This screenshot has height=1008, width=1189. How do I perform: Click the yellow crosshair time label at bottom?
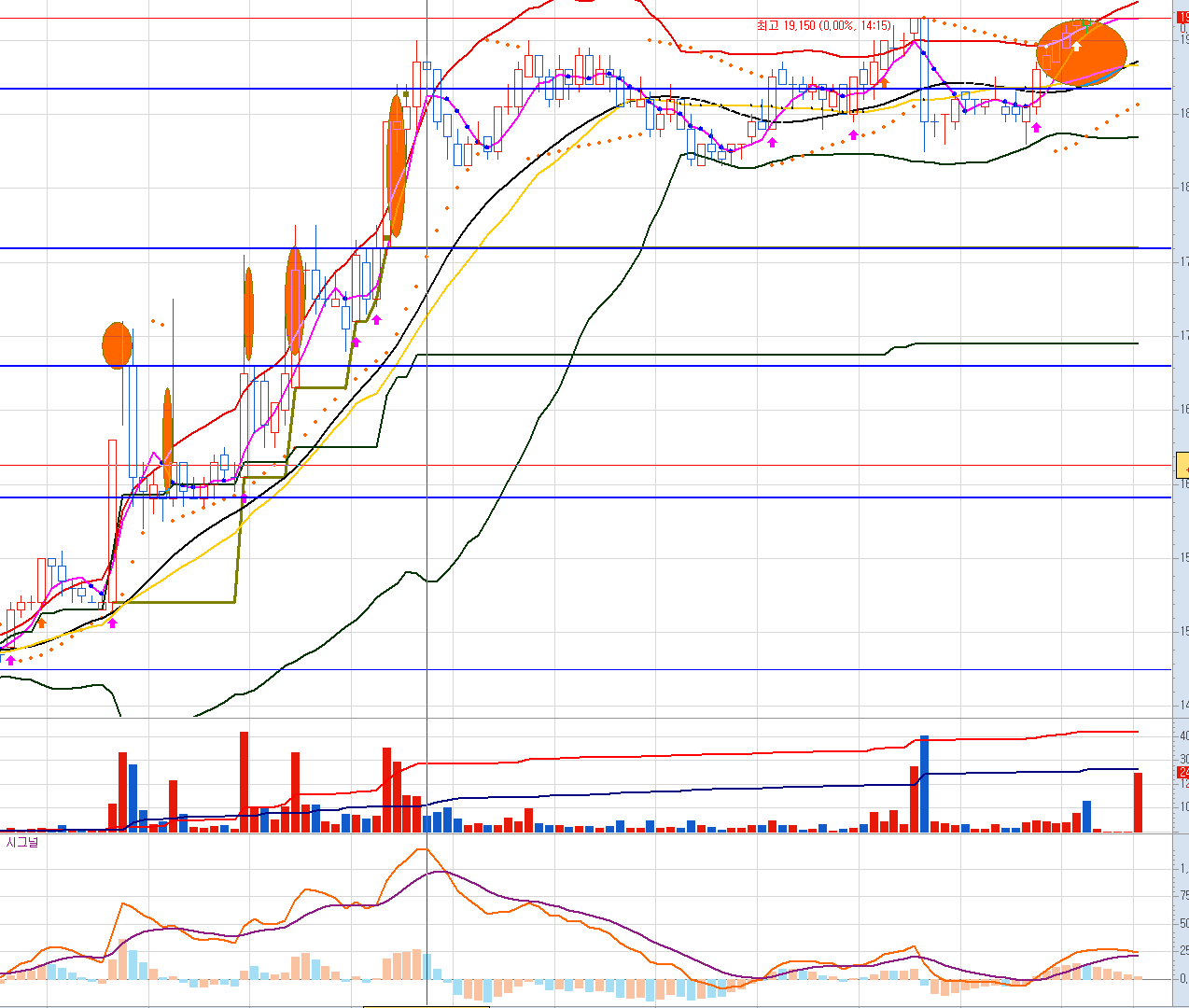coord(426,1006)
